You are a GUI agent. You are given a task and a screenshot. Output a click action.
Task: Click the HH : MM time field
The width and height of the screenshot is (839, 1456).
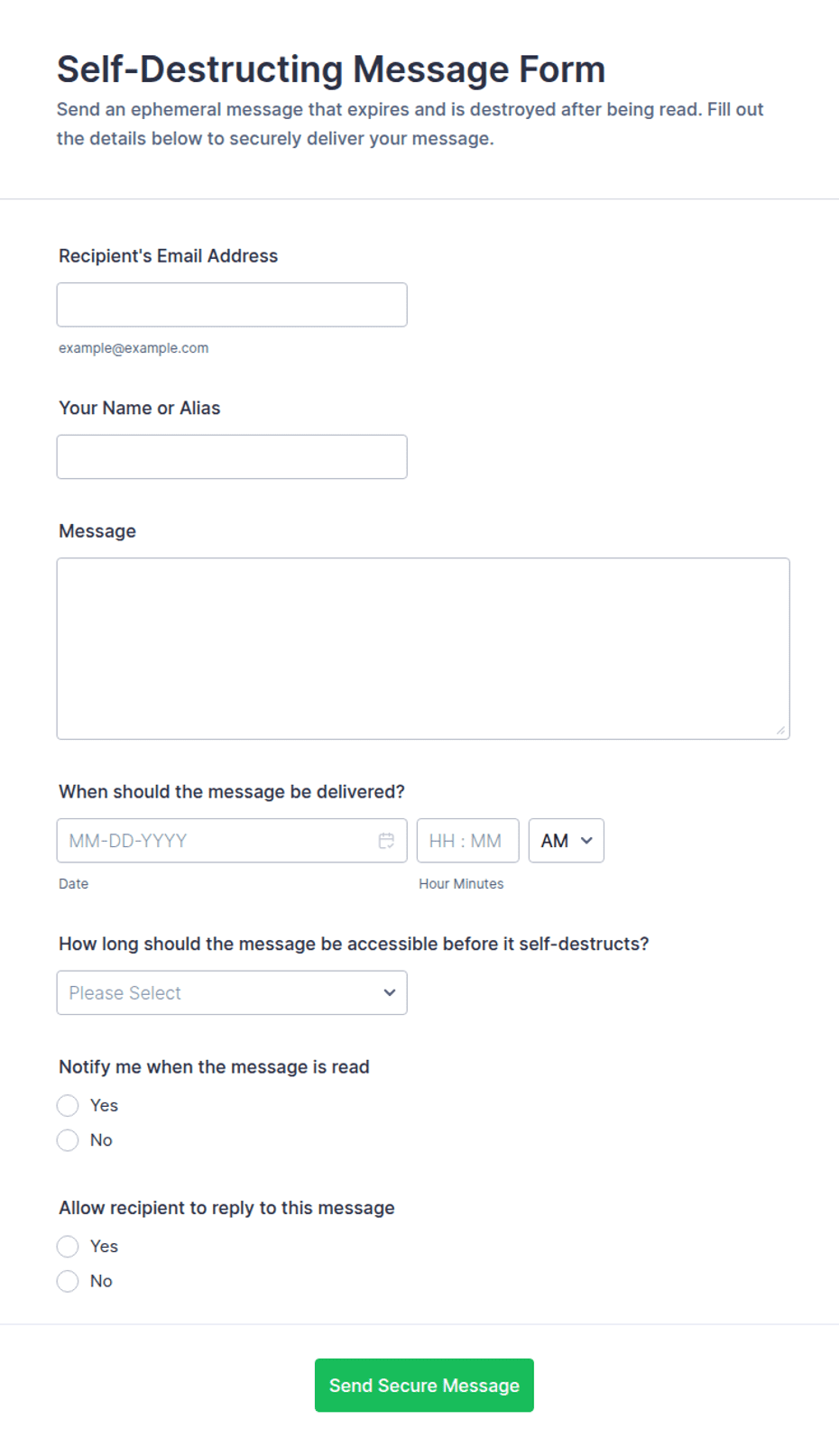468,841
